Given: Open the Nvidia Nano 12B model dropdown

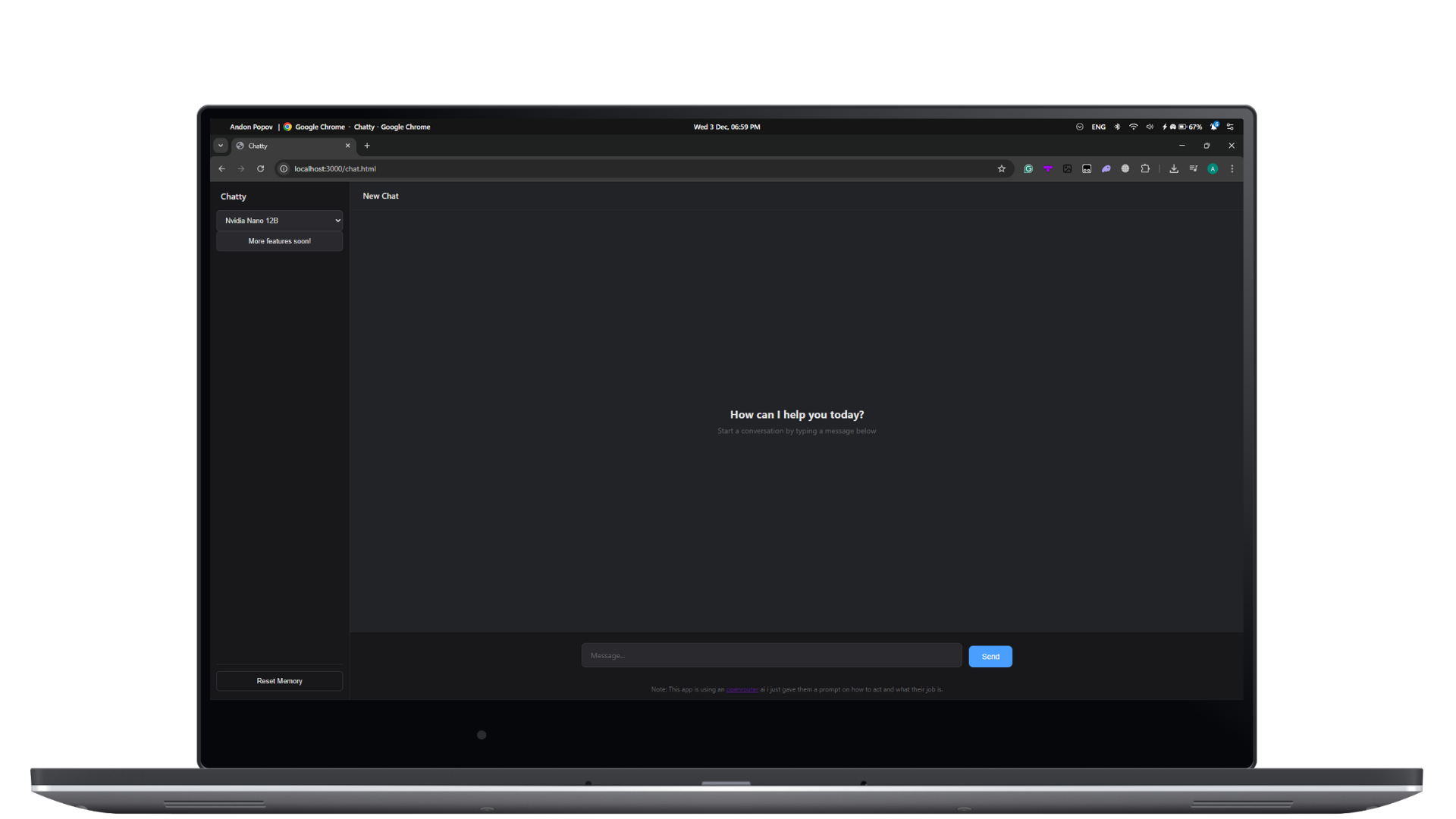Looking at the screenshot, I should point(279,221).
